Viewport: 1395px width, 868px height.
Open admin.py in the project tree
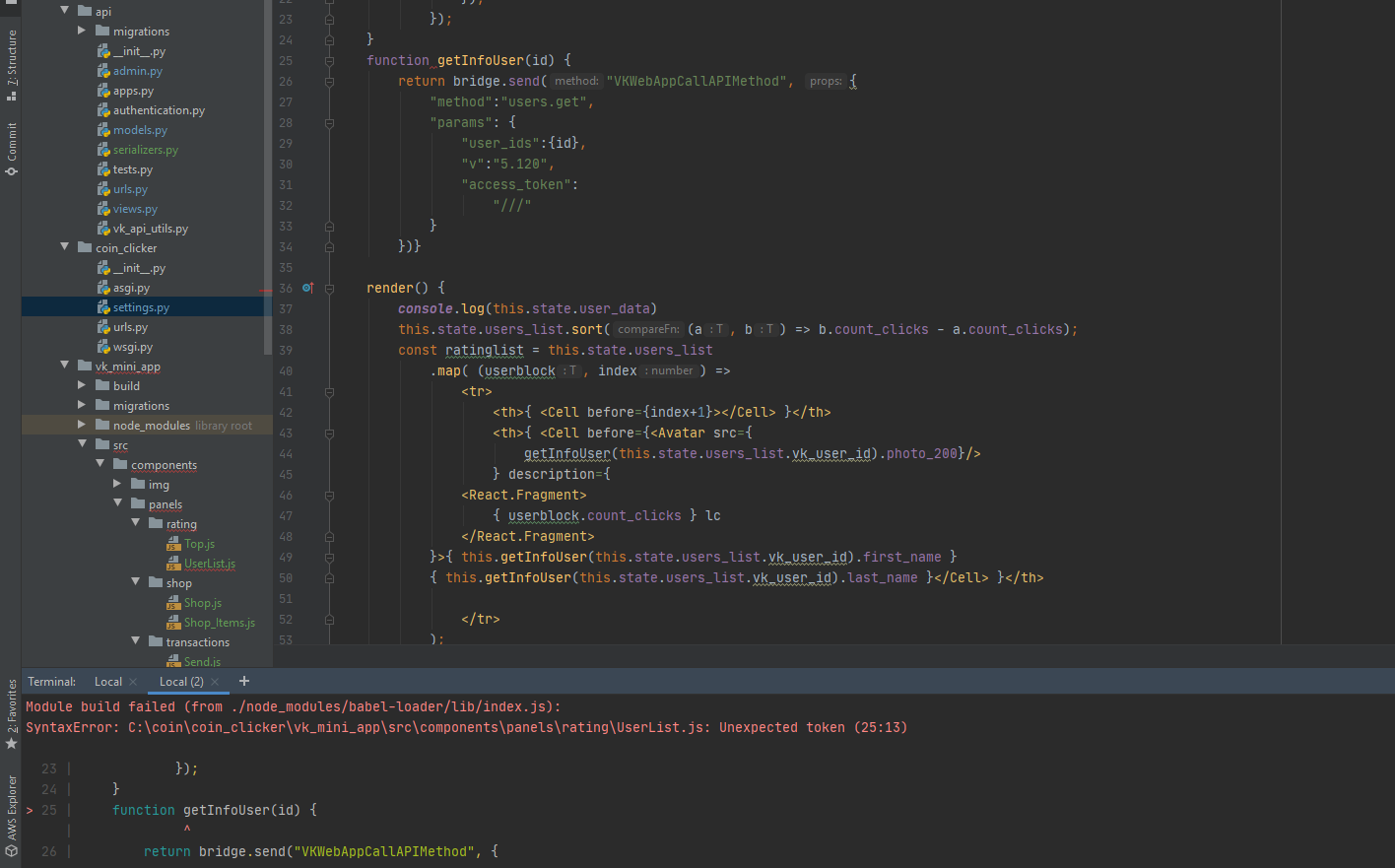point(138,71)
